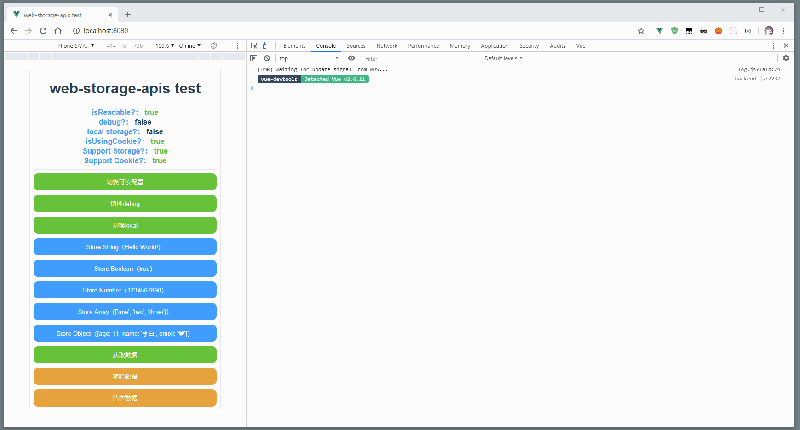Viewport: 800px width, 430px height.
Task: Switch to the Sources tab
Action: [356, 46]
